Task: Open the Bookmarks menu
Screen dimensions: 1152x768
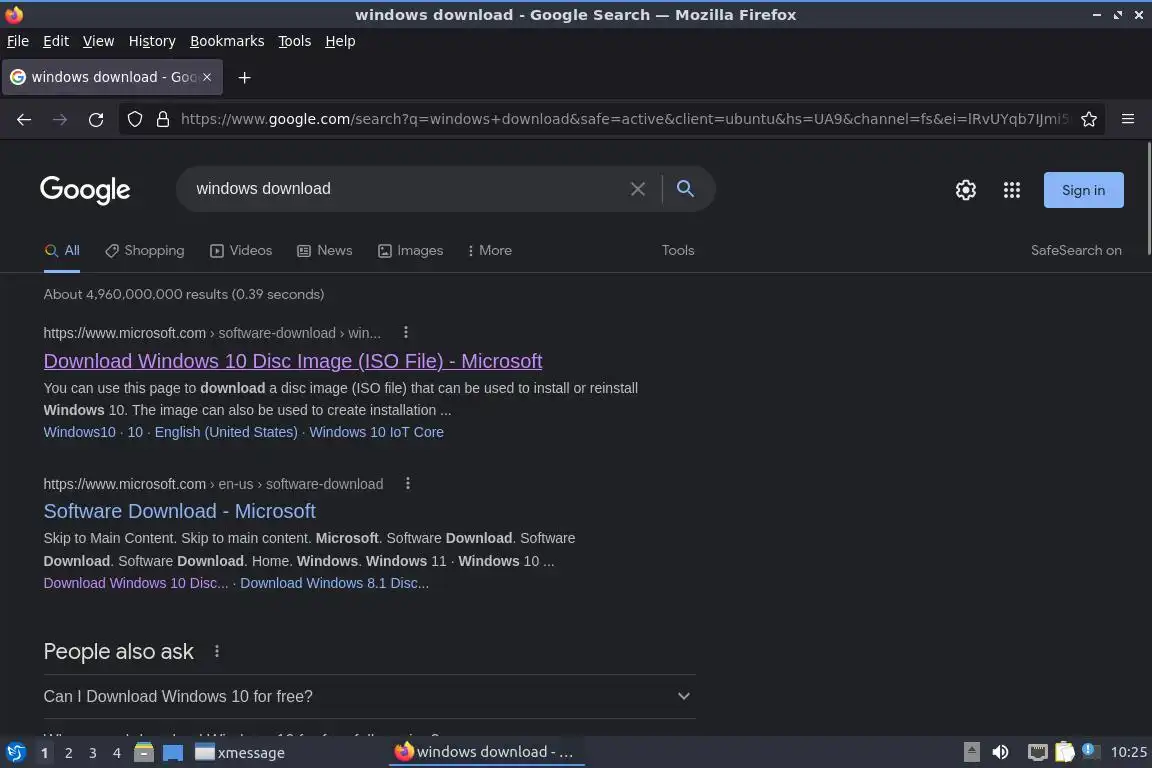Action: pos(227,41)
